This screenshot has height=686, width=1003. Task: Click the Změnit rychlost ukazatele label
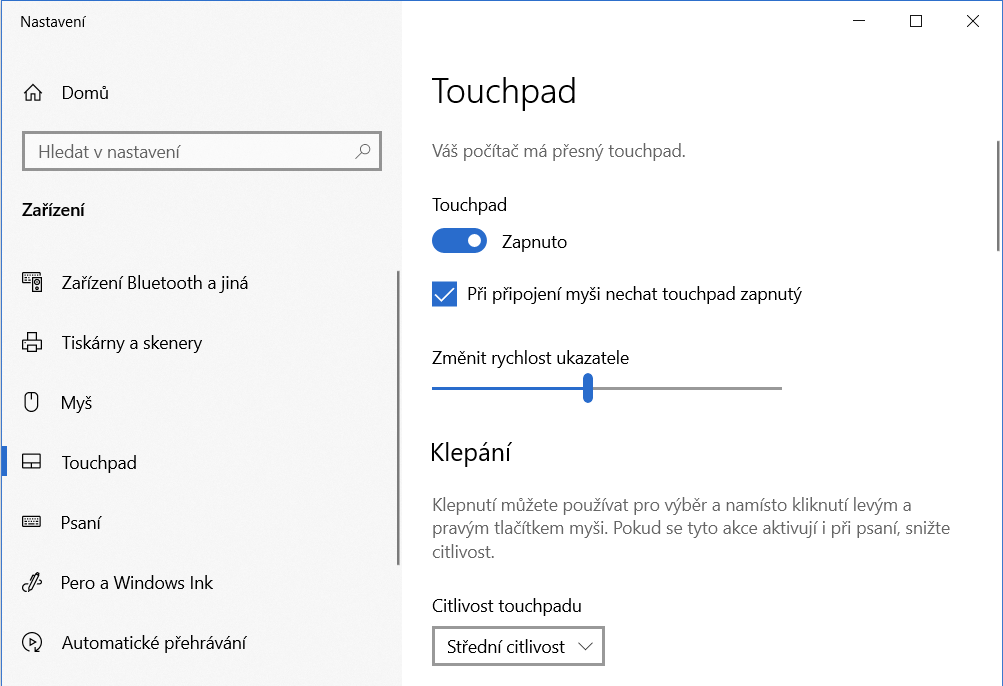[530, 357]
